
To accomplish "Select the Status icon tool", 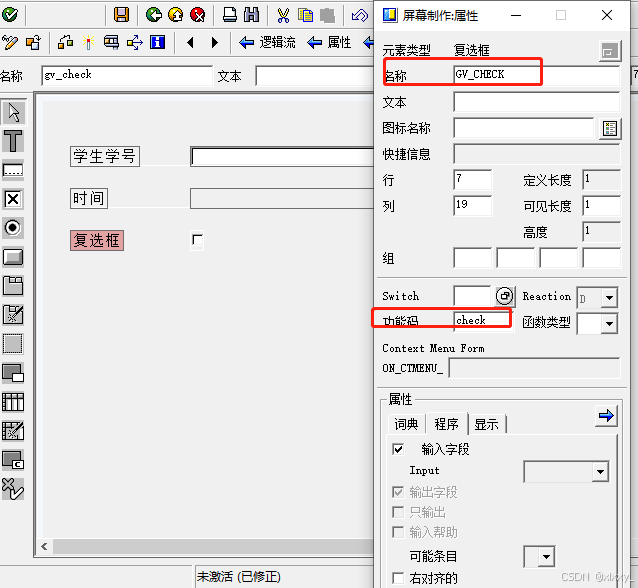I will pyautogui.click(x=13, y=489).
